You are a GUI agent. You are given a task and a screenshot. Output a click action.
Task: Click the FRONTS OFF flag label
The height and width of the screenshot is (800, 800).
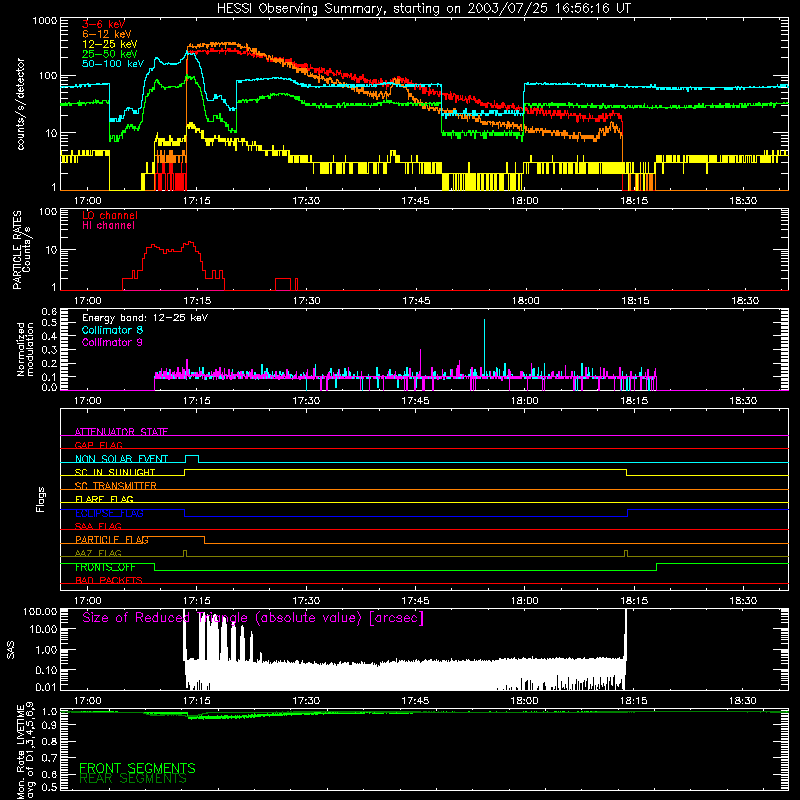click(105, 567)
